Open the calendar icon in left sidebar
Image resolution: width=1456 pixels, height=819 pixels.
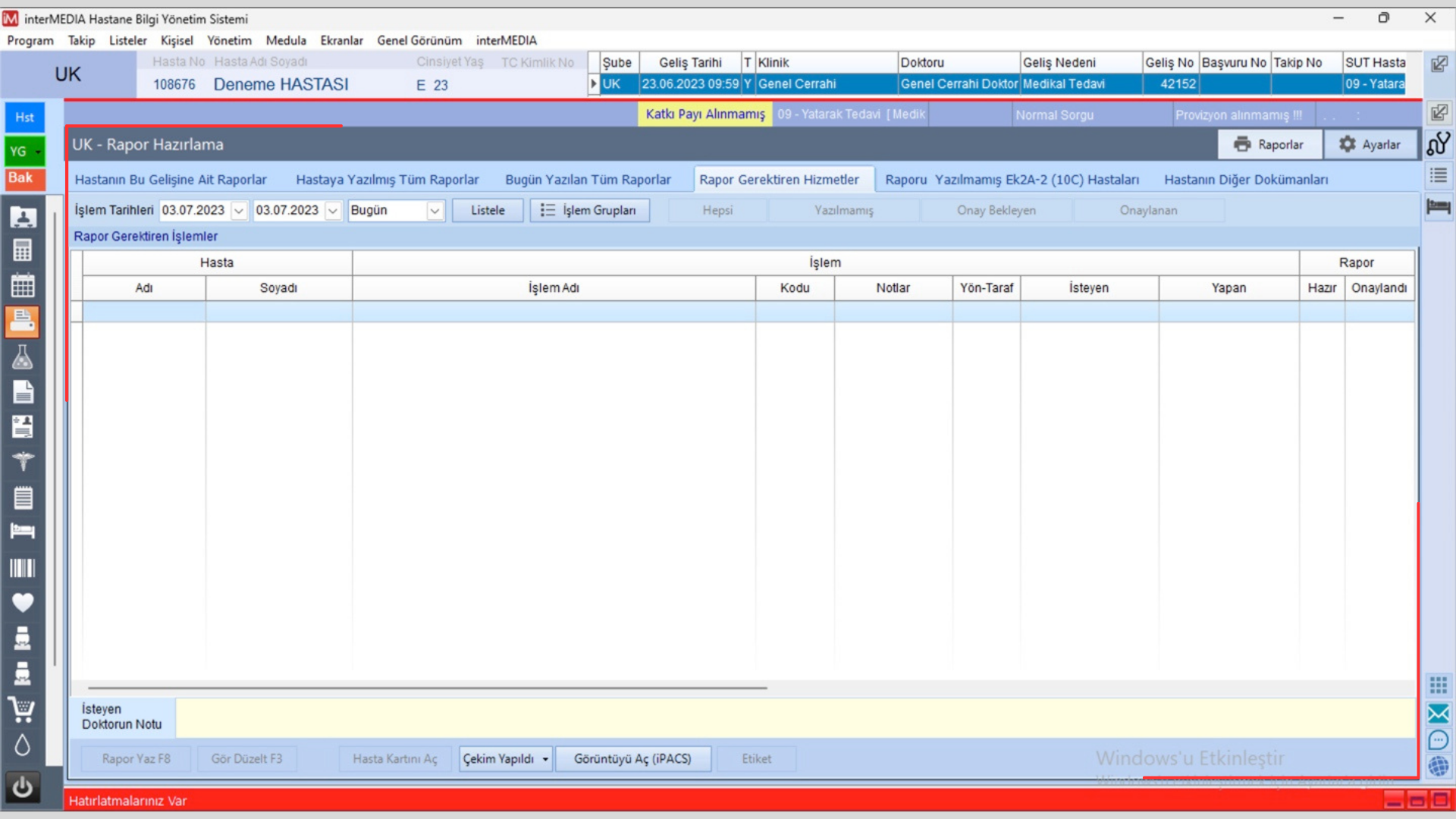tap(23, 286)
